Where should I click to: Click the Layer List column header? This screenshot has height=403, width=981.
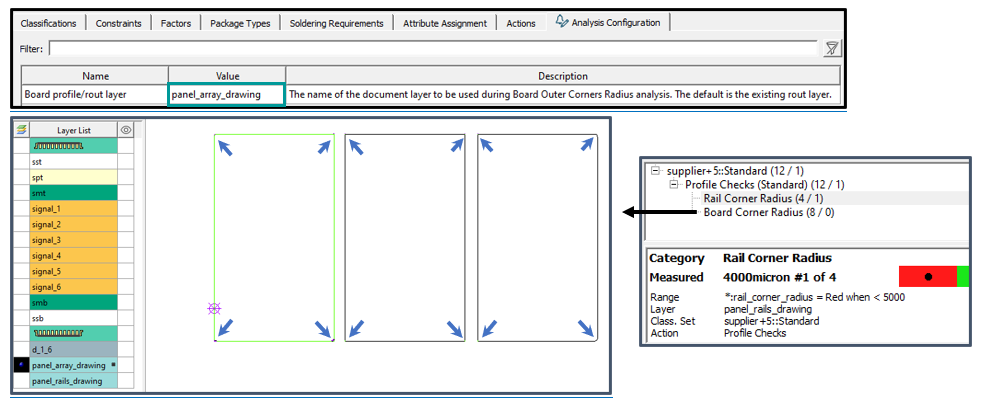tap(73, 130)
